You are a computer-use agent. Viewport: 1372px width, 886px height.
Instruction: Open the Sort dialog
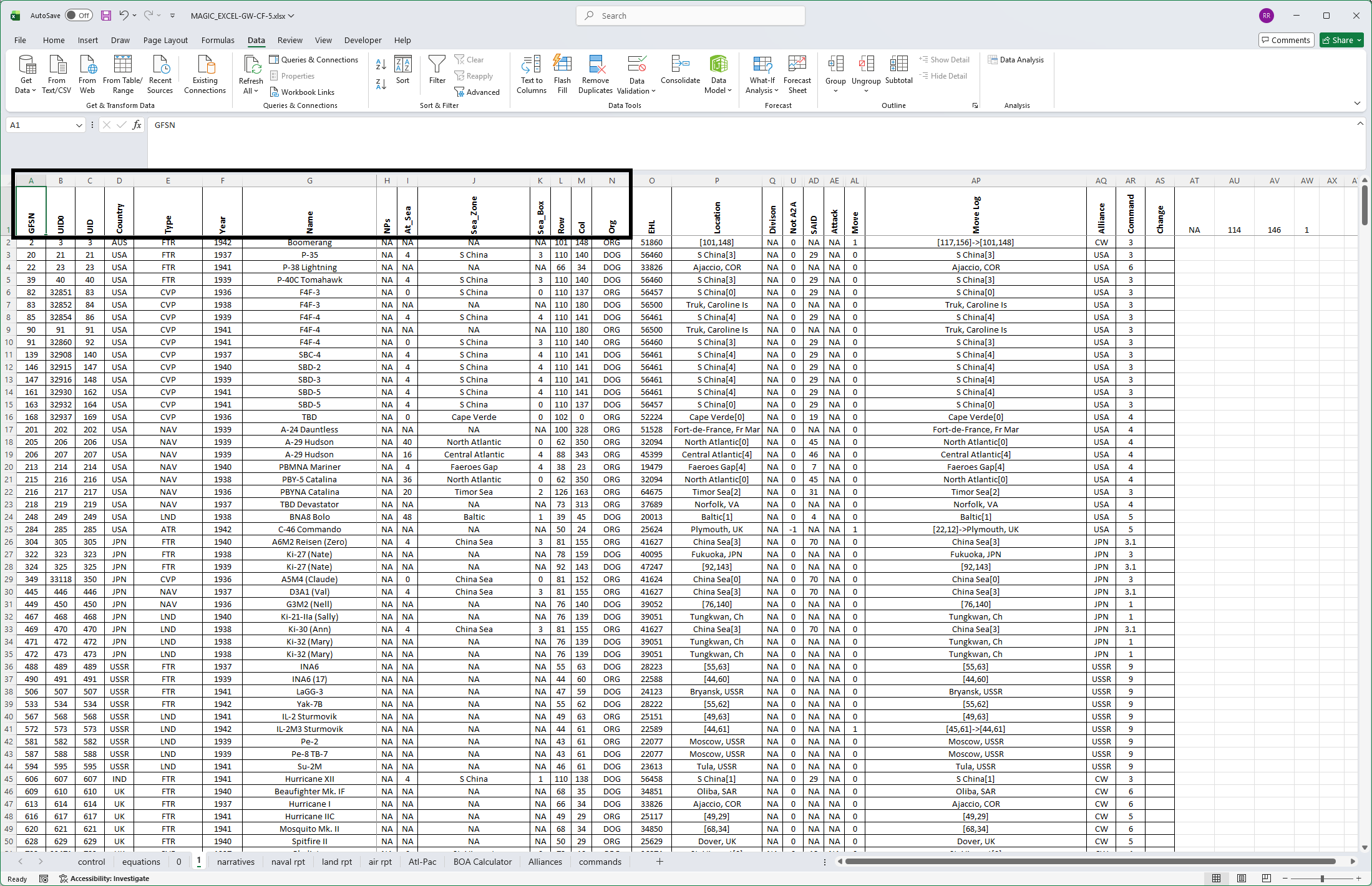coord(403,69)
